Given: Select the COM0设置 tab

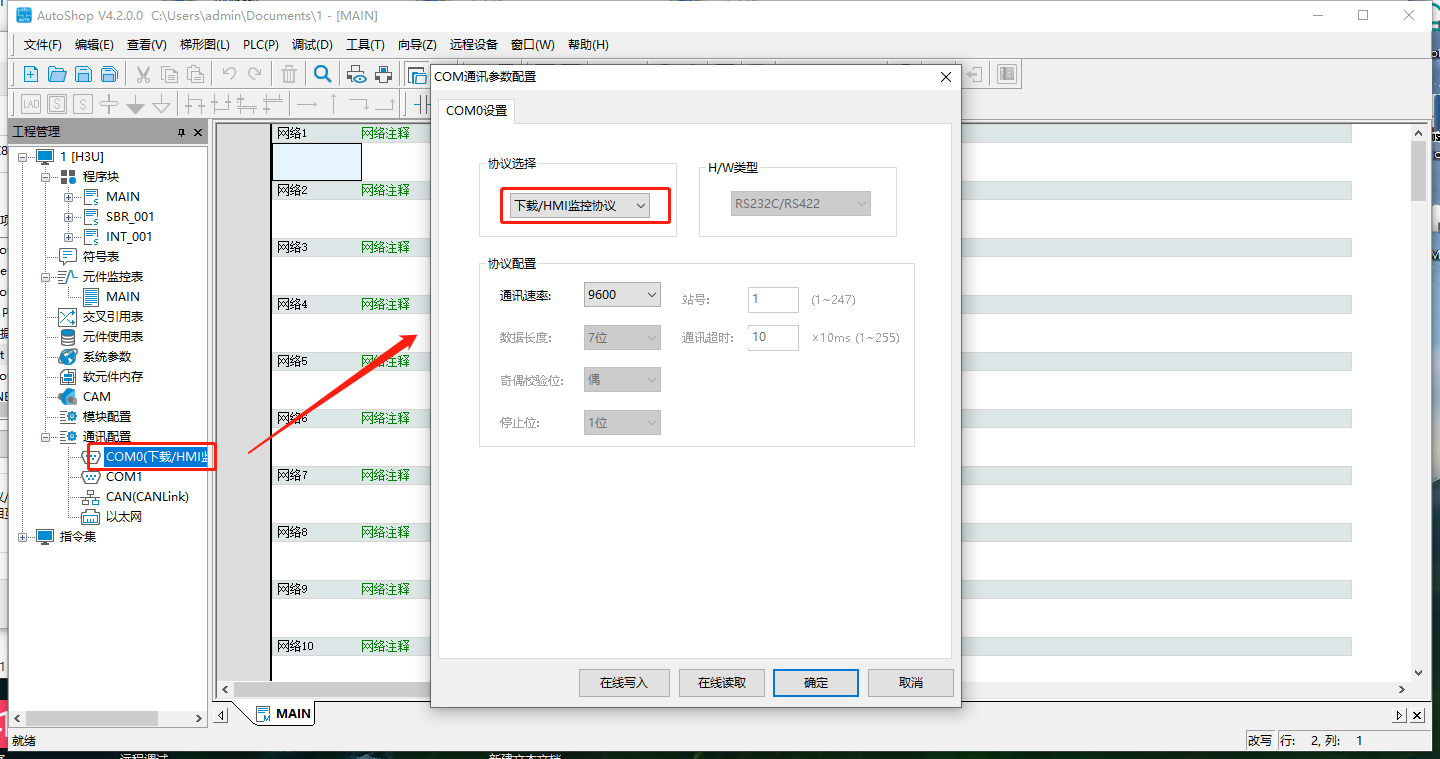Looking at the screenshot, I should [476, 111].
